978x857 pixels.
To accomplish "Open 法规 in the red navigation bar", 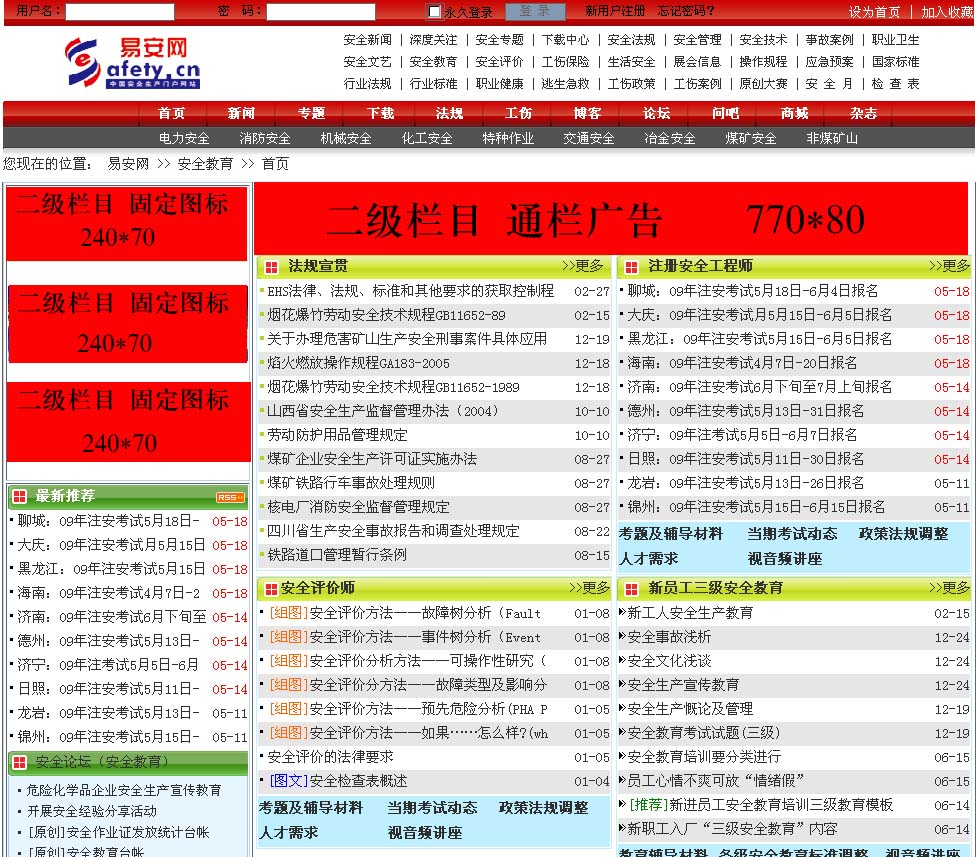I will (450, 114).
